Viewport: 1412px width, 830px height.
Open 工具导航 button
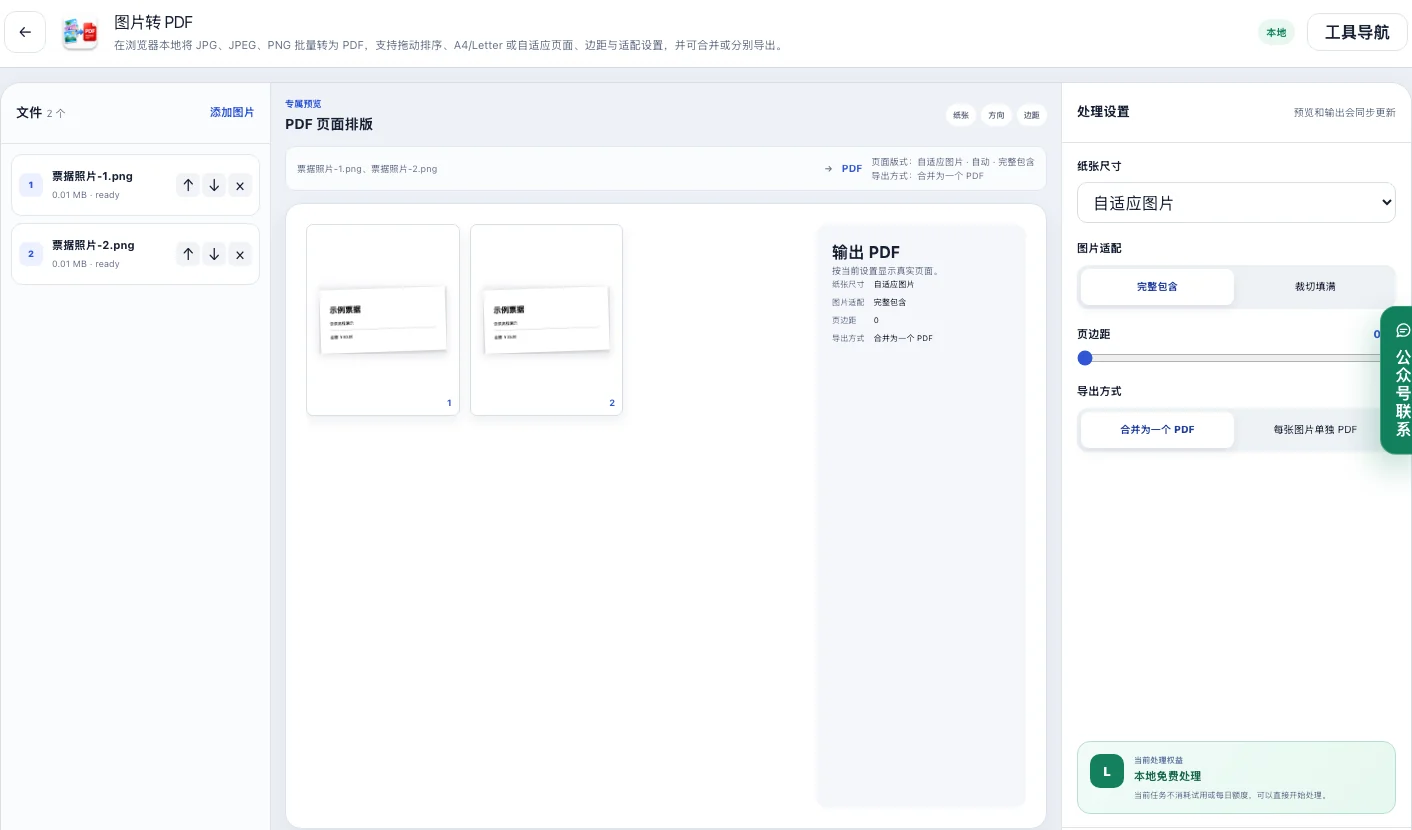[1357, 32]
